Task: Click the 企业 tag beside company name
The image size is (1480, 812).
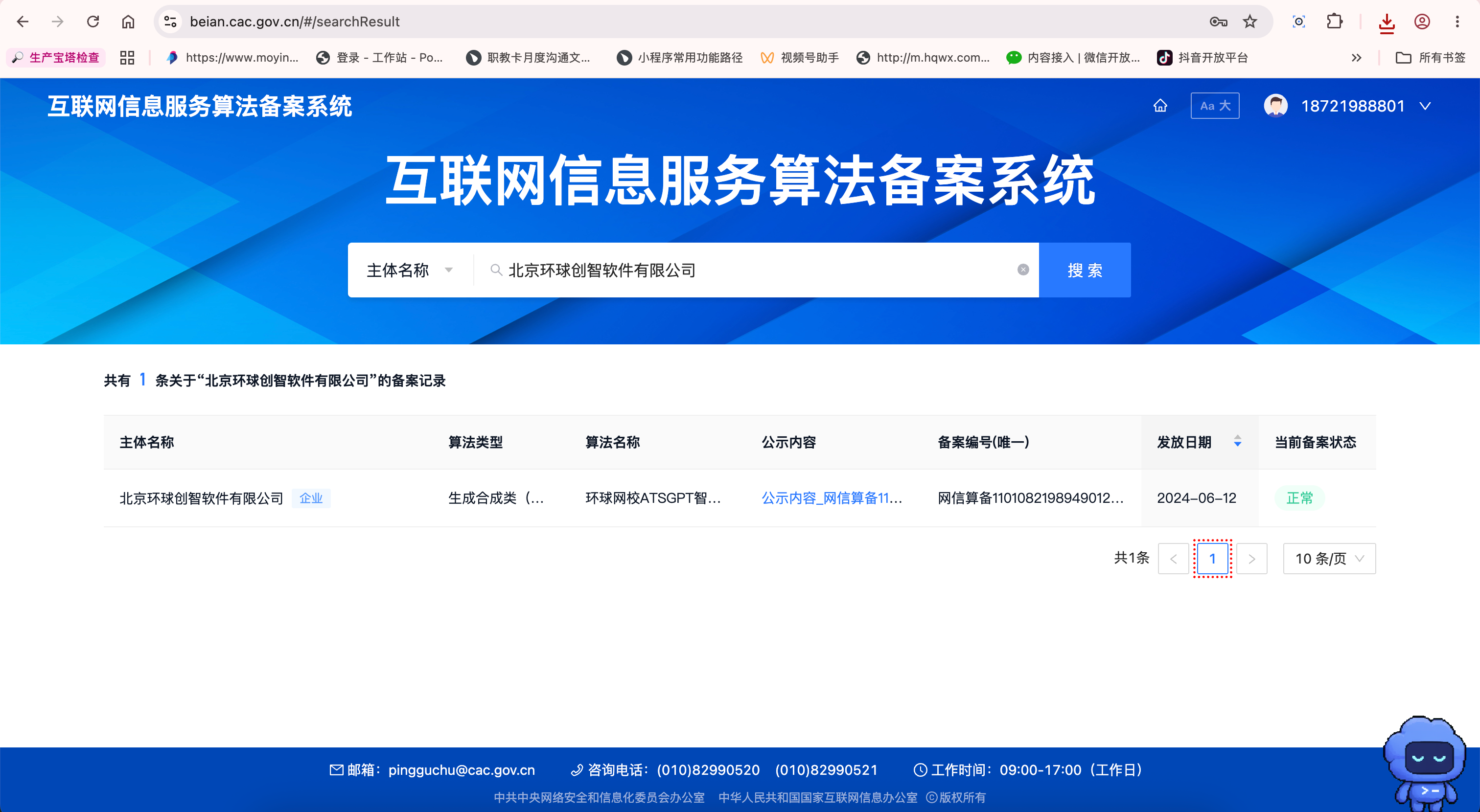Action: [x=311, y=498]
